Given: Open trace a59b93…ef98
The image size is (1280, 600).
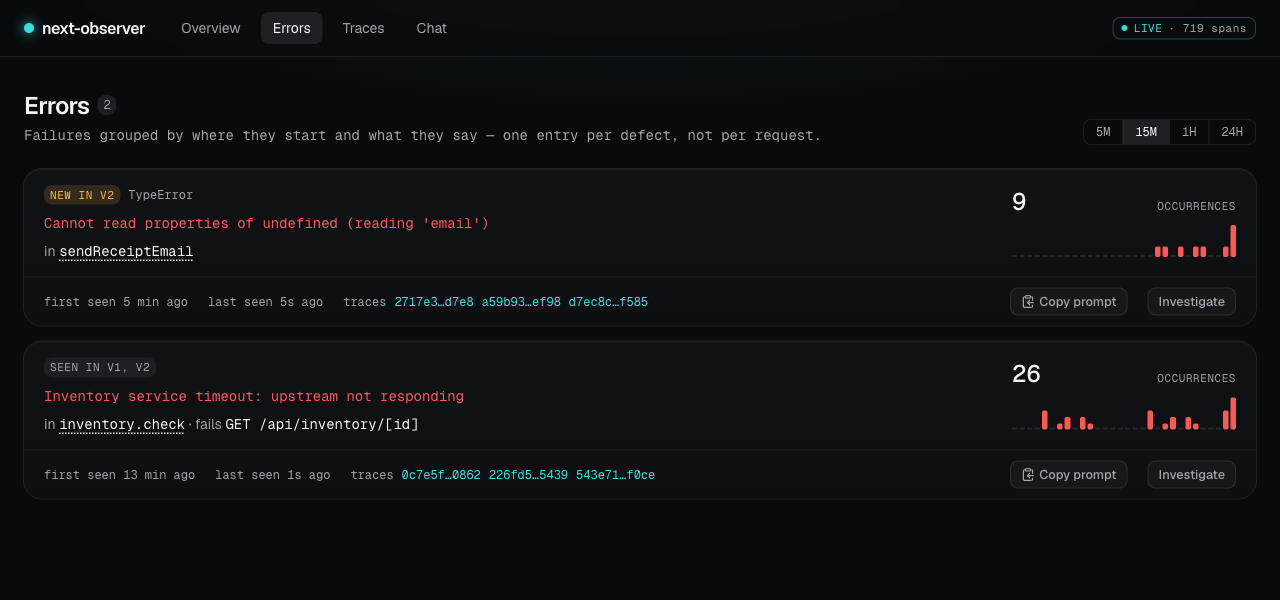Looking at the screenshot, I should (521, 302).
